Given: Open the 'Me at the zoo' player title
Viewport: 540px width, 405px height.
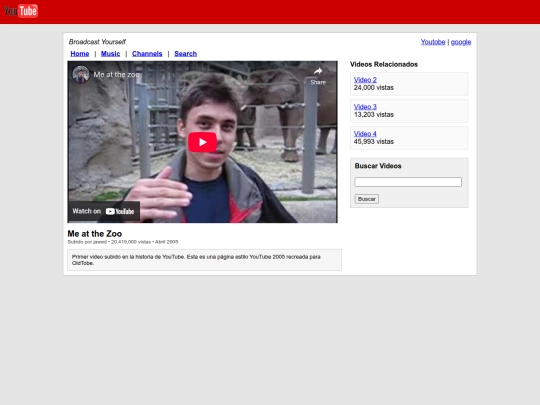Looking at the screenshot, I should pyautogui.click(x=116, y=74).
